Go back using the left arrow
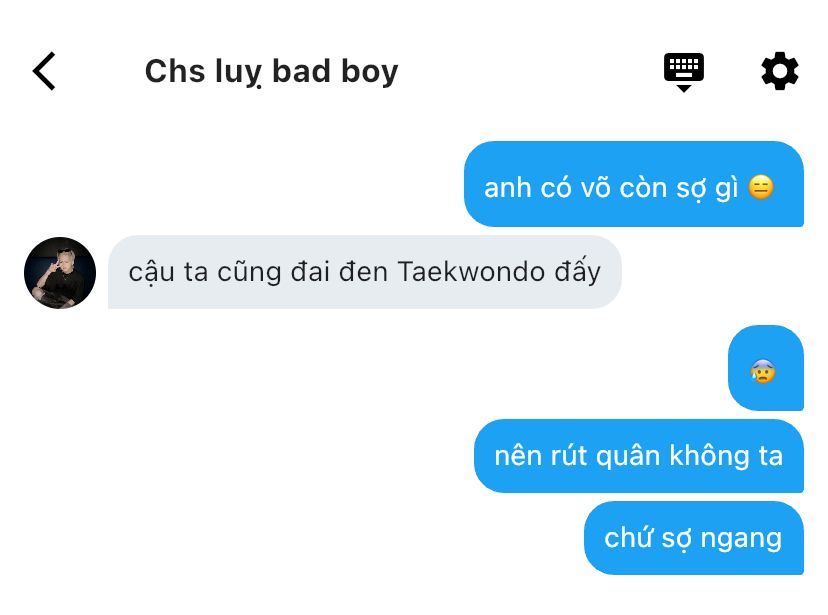828x615 pixels. pos(44,71)
